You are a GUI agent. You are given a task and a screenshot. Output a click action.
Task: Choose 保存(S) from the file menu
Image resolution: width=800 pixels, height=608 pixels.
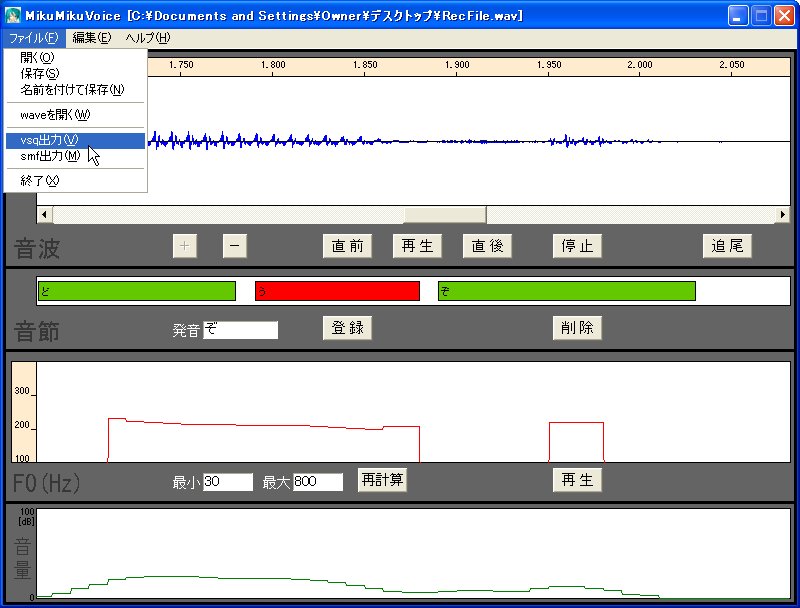pyautogui.click(x=76, y=73)
